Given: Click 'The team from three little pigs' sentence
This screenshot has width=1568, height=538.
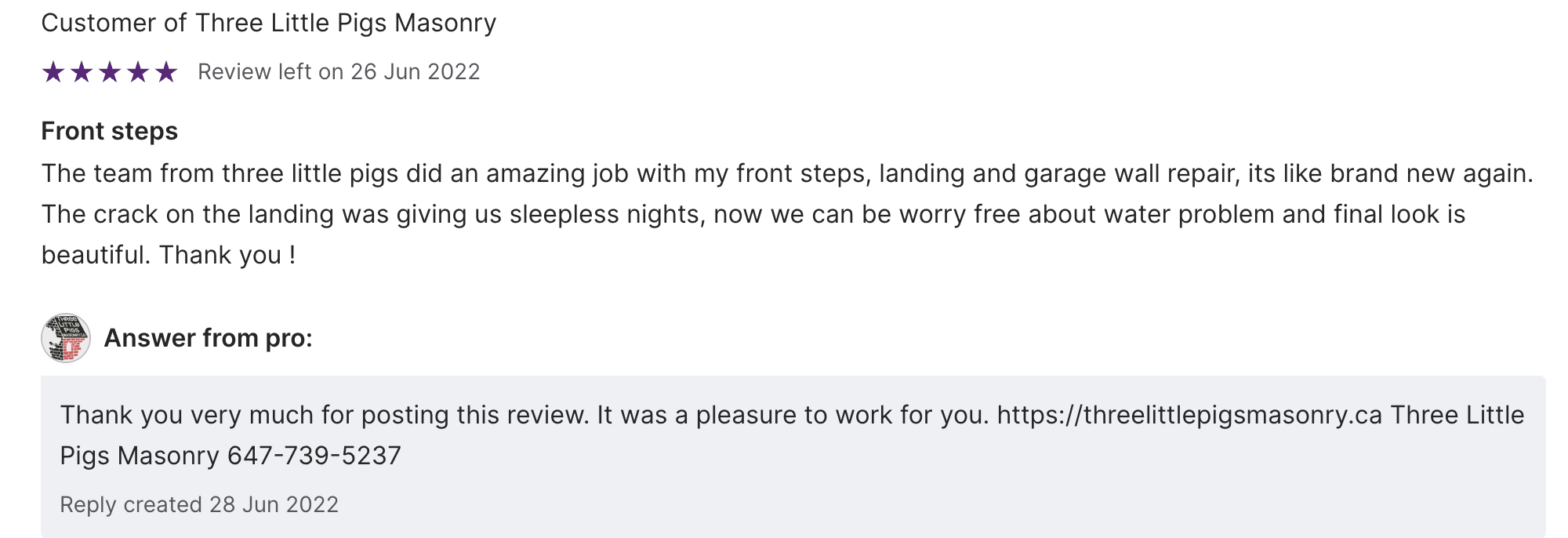Looking at the screenshot, I should point(220,173).
